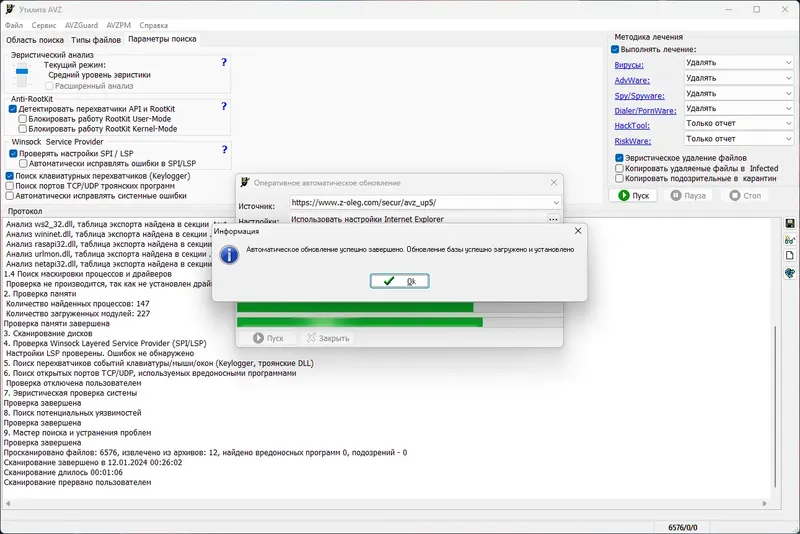
Task: Confirm the update message with Ok
Action: coord(399,281)
